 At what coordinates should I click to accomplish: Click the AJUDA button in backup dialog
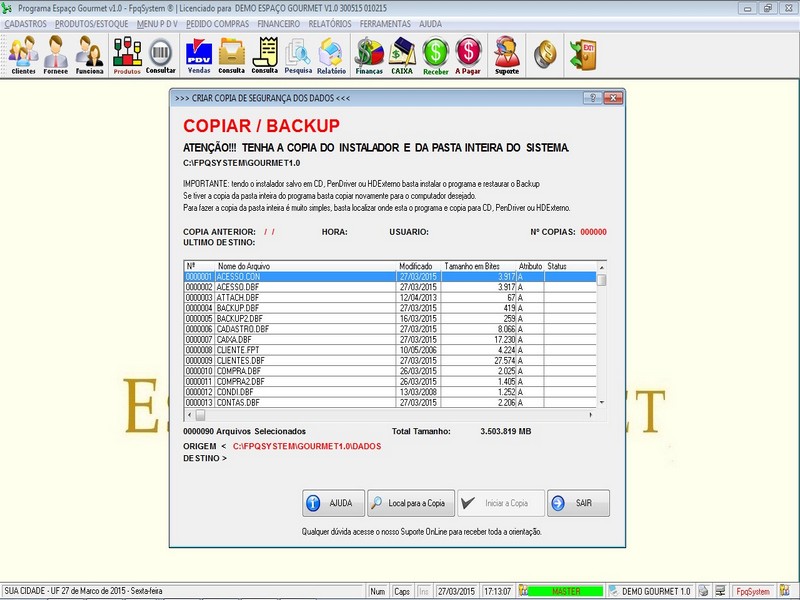point(333,503)
